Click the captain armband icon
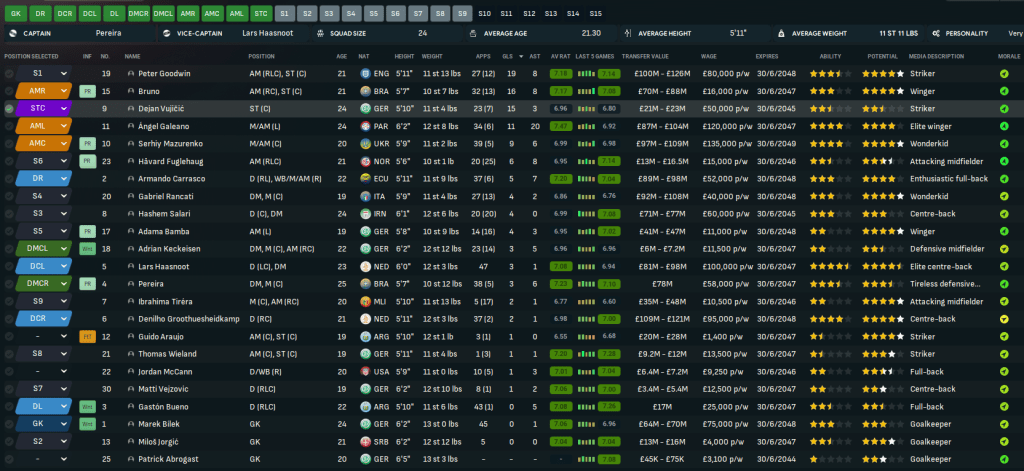The width and height of the screenshot is (1024, 471). [x=12, y=33]
